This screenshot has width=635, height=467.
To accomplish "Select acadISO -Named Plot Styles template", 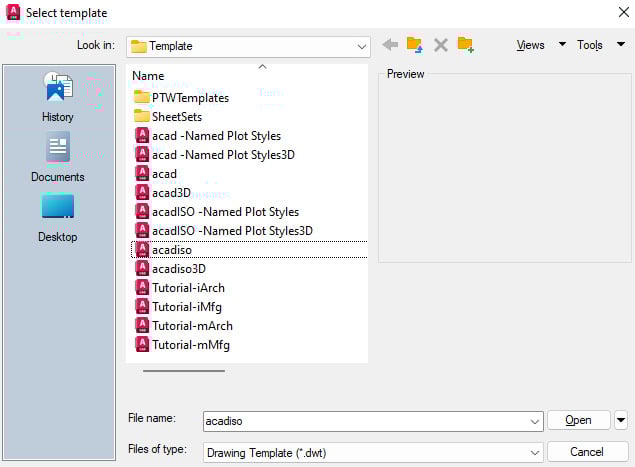I will pyautogui.click(x=225, y=211).
